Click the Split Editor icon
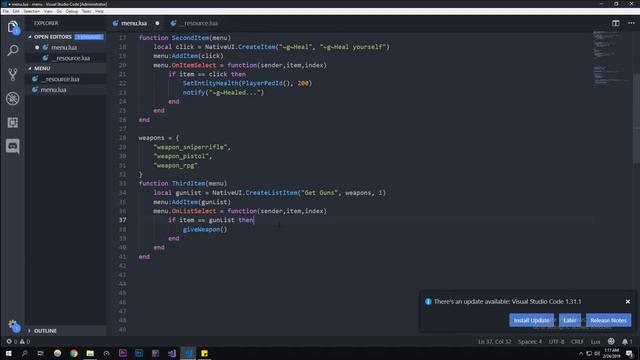This screenshot has width=640, height=360. [x=616, y=23]
